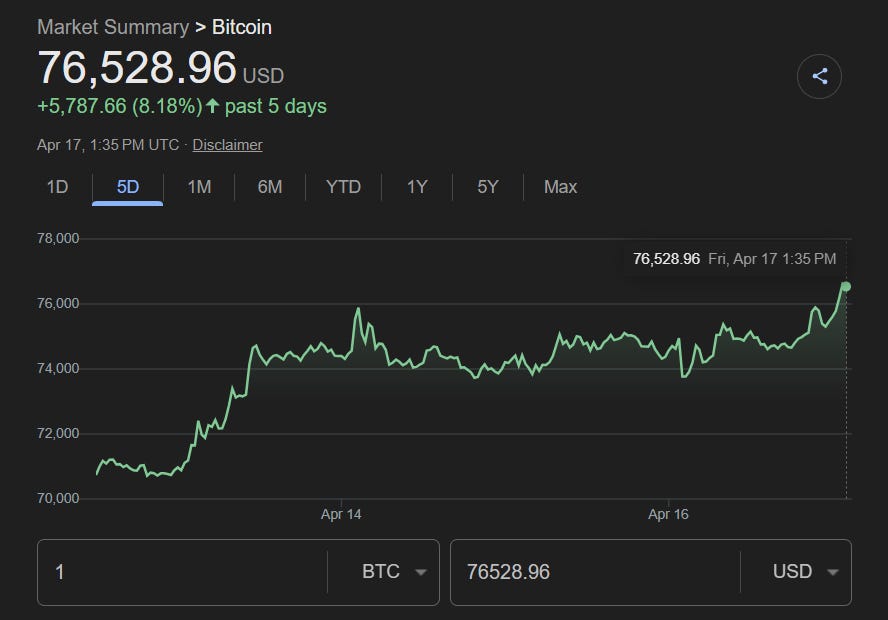Open the BTC currency dropdown

(x=394, y=572)
